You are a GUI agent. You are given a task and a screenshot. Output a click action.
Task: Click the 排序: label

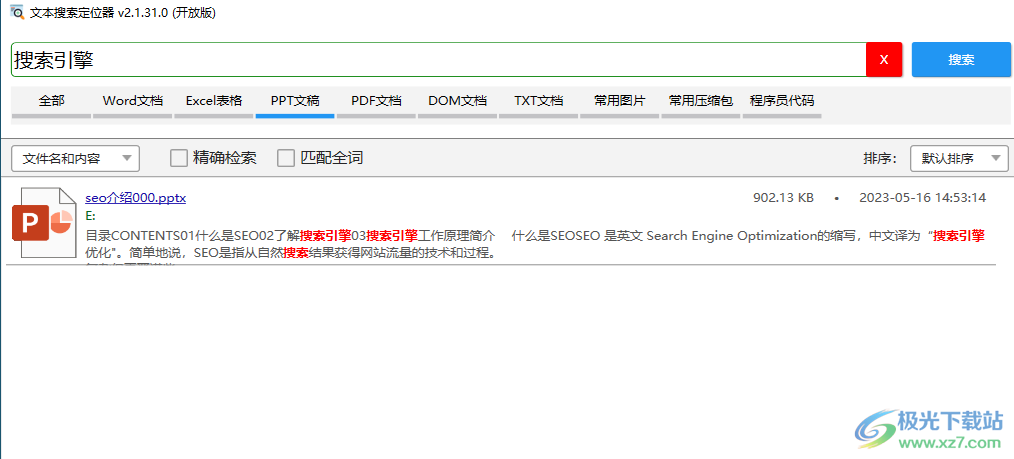coord(880,158)
